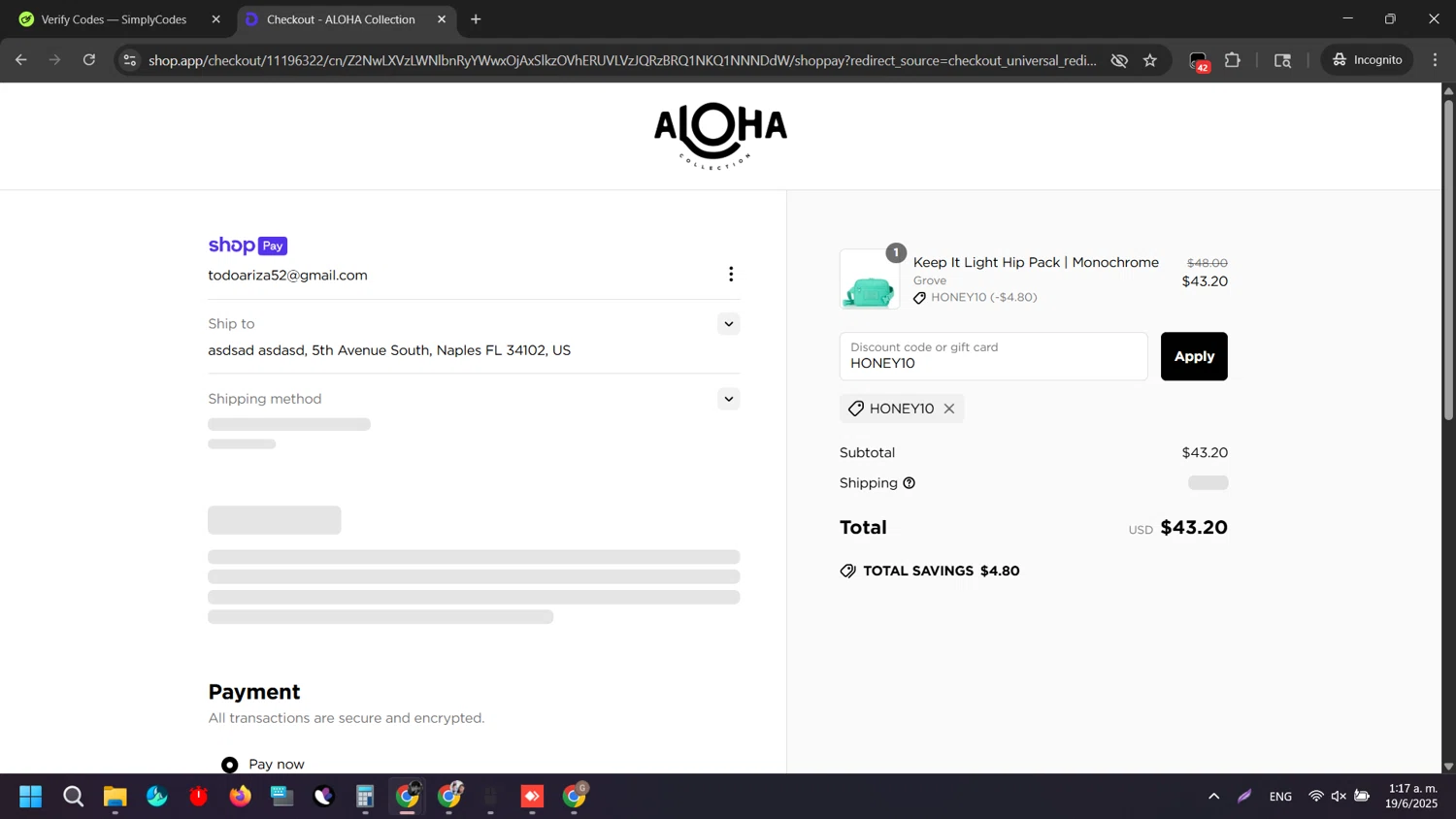Remove the HONEY10 discount code tag

949,409
